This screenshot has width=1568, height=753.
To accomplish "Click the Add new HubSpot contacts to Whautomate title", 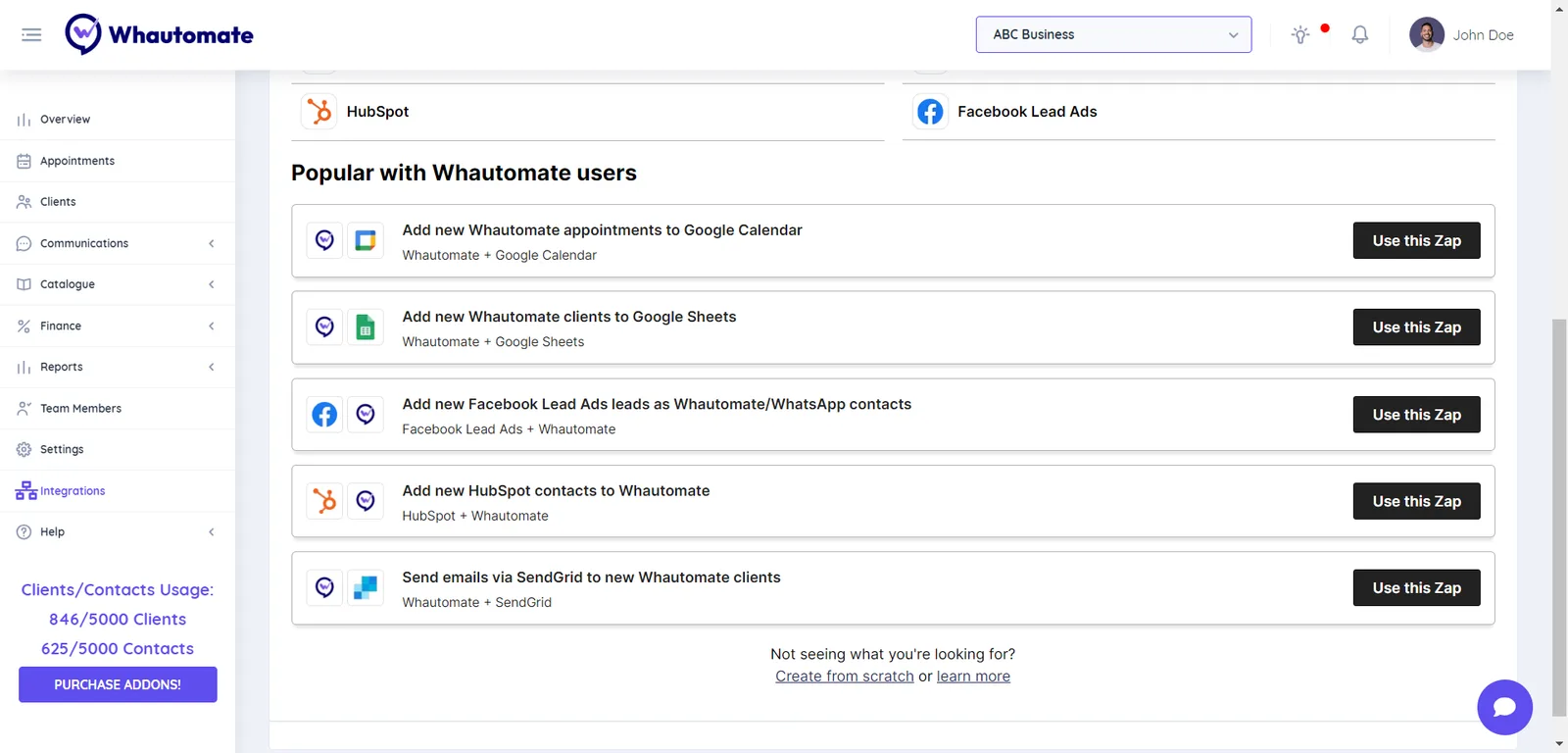I will 556,491.
